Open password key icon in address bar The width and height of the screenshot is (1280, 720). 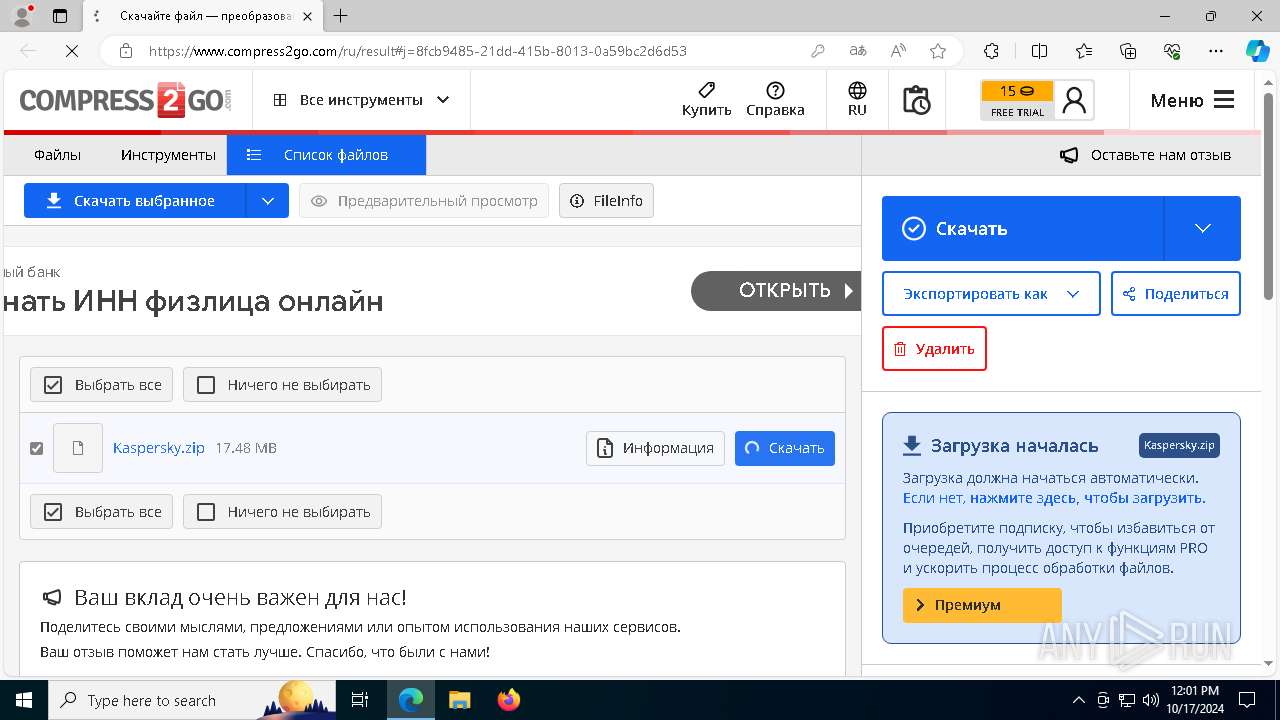click(x=818, y=51)
